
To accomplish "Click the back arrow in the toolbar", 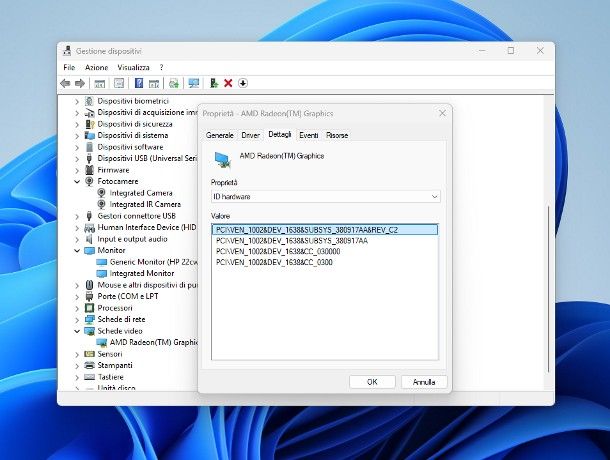I will point(65,83).
